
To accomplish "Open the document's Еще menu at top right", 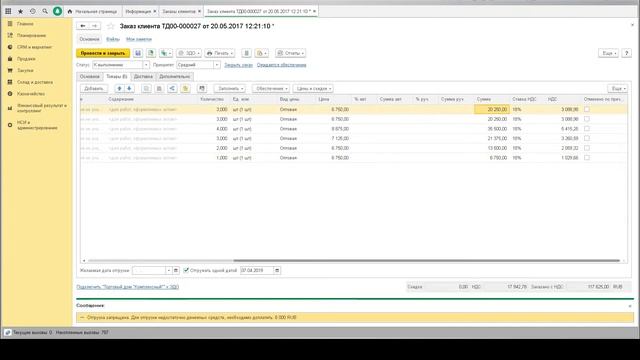I will pyautogui.click(x=608, y=53).
